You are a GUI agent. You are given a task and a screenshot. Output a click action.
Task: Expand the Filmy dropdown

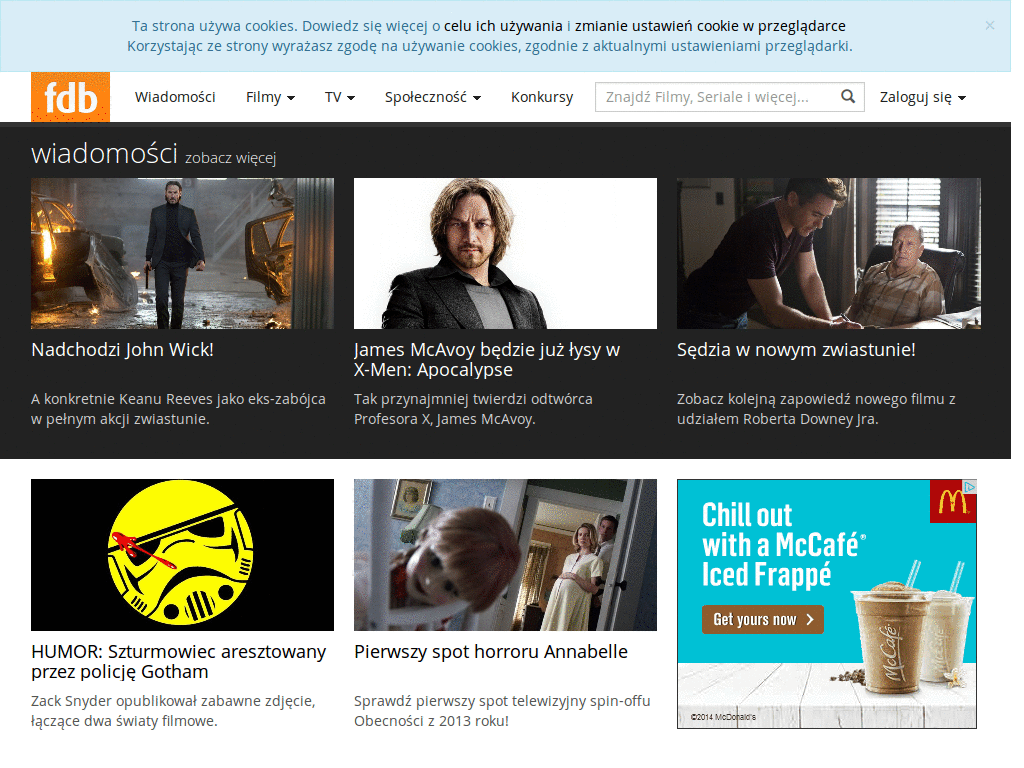[270, 97]
